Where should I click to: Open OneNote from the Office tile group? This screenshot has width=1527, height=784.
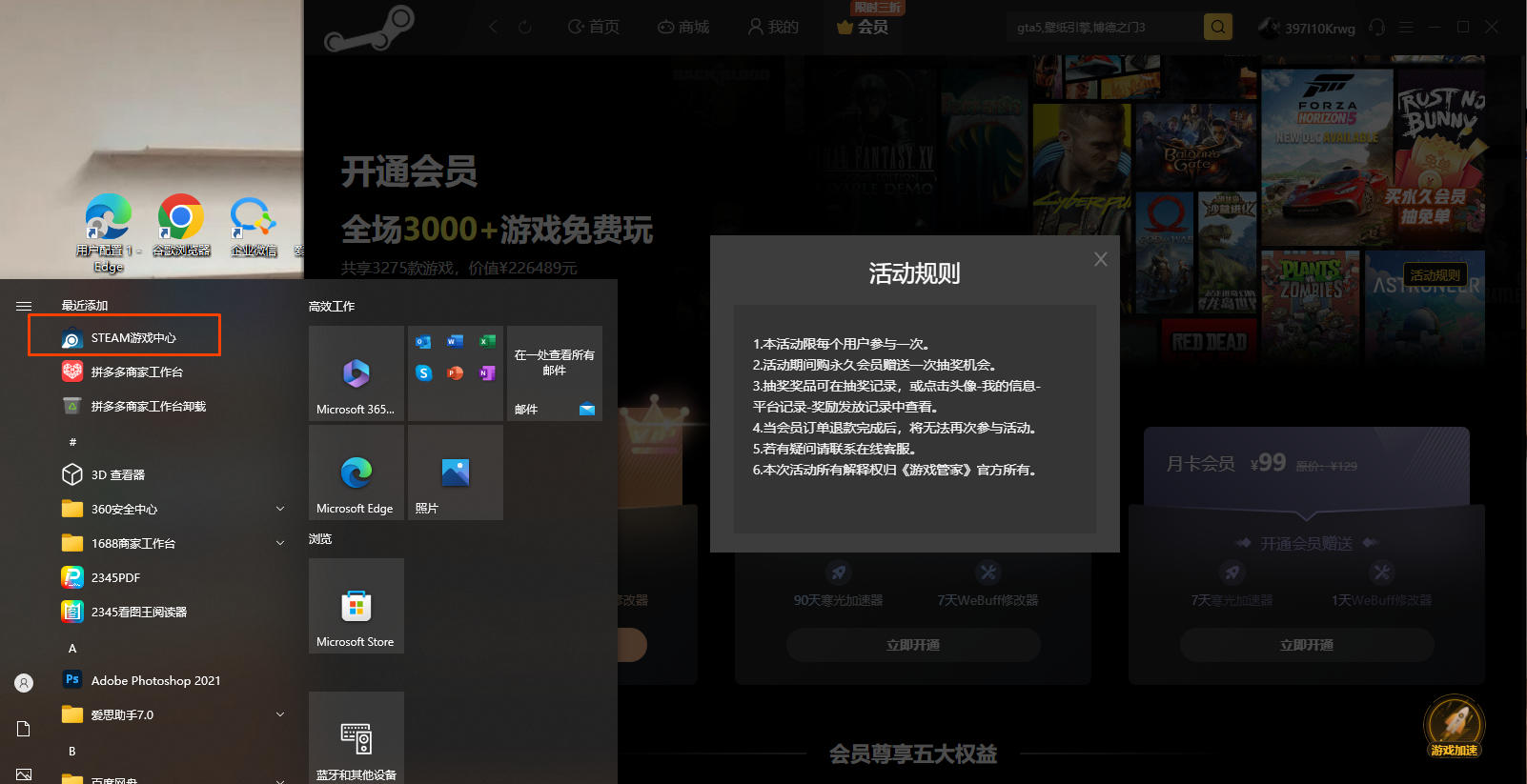pyautogui.click(x=486, y=373)
